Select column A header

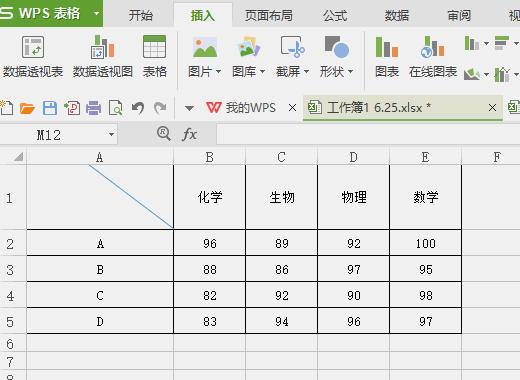[x=100, y=157]
